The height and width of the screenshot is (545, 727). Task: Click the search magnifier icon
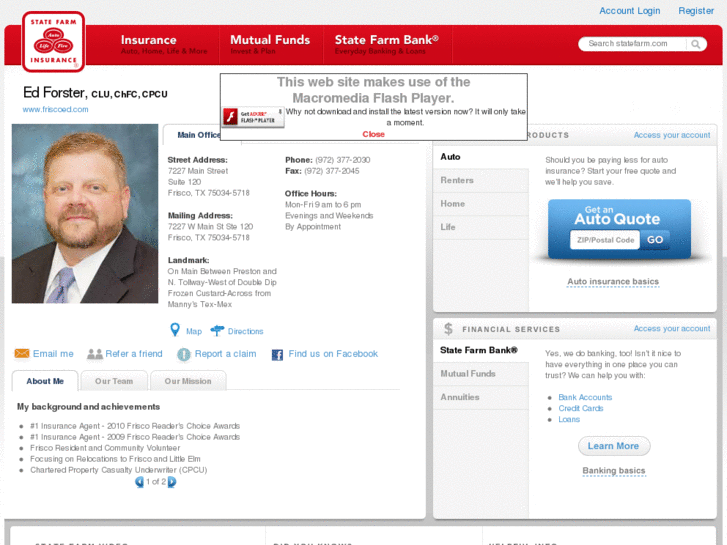(695, 44)
